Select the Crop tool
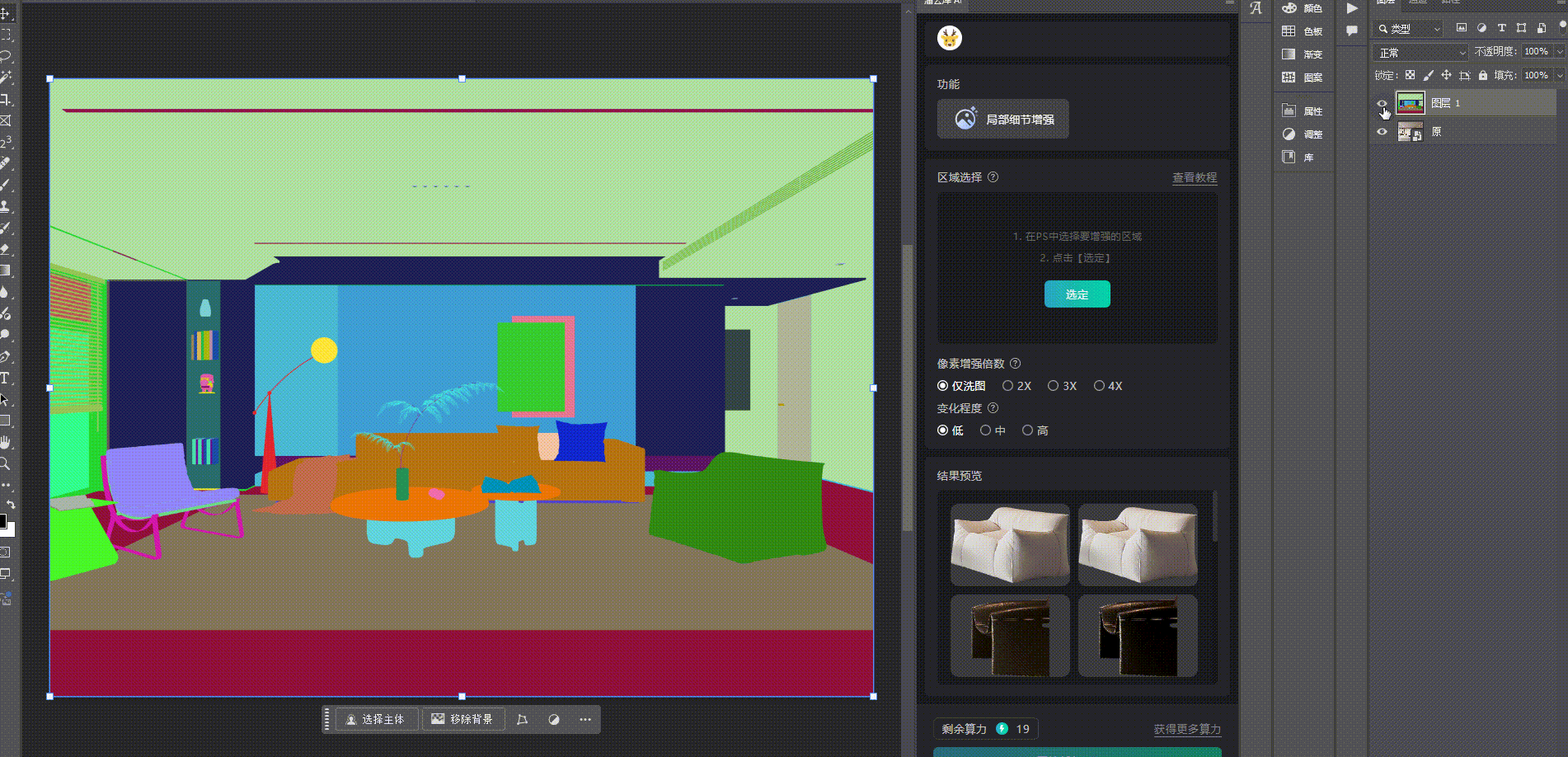Screen dimensions: 1568x757 [x=6, y=100]
